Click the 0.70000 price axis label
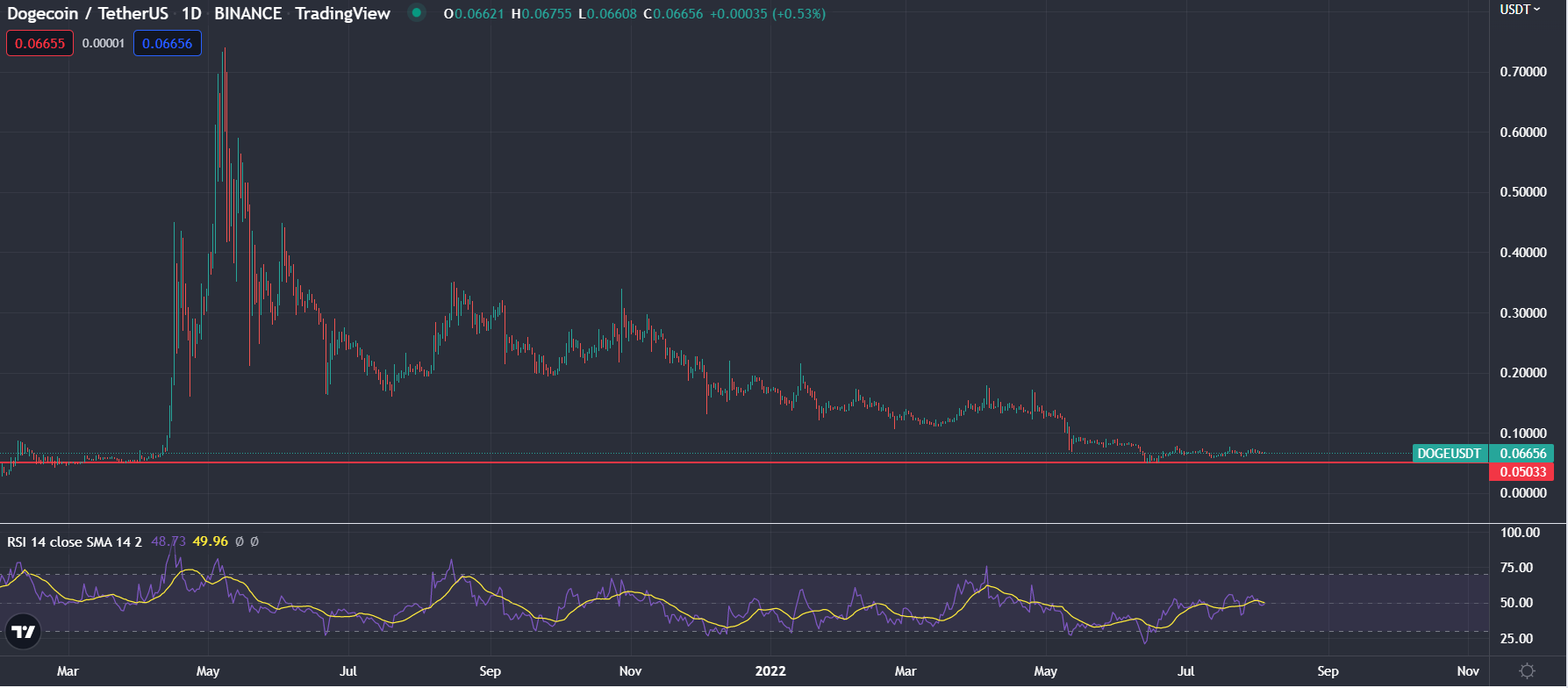1568x688 pixels. point(1523,72)
